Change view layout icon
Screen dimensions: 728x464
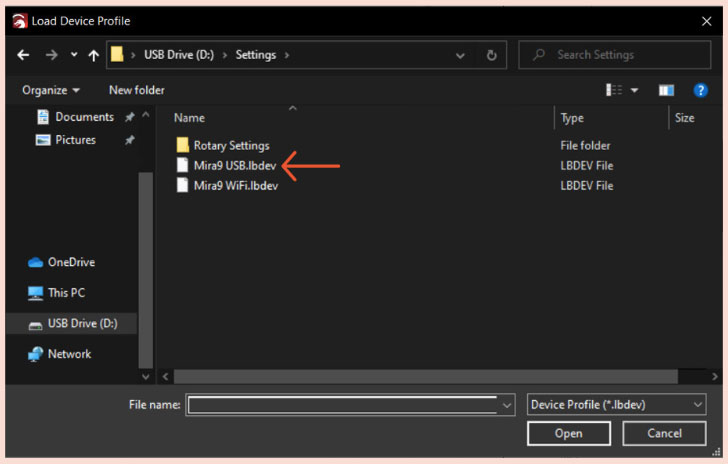click(x=614, y=90)
